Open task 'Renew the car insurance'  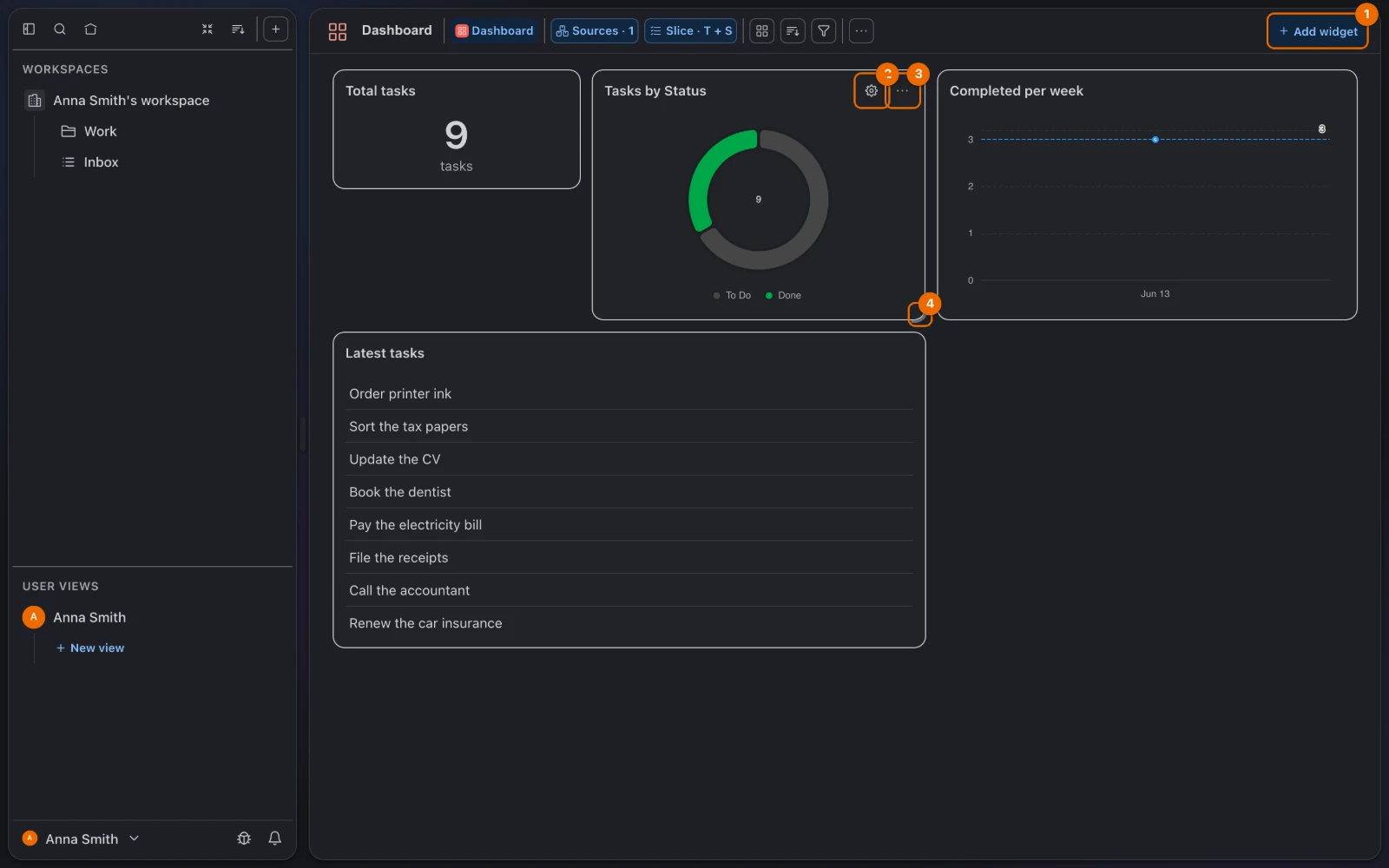click(x=629, y=623)
